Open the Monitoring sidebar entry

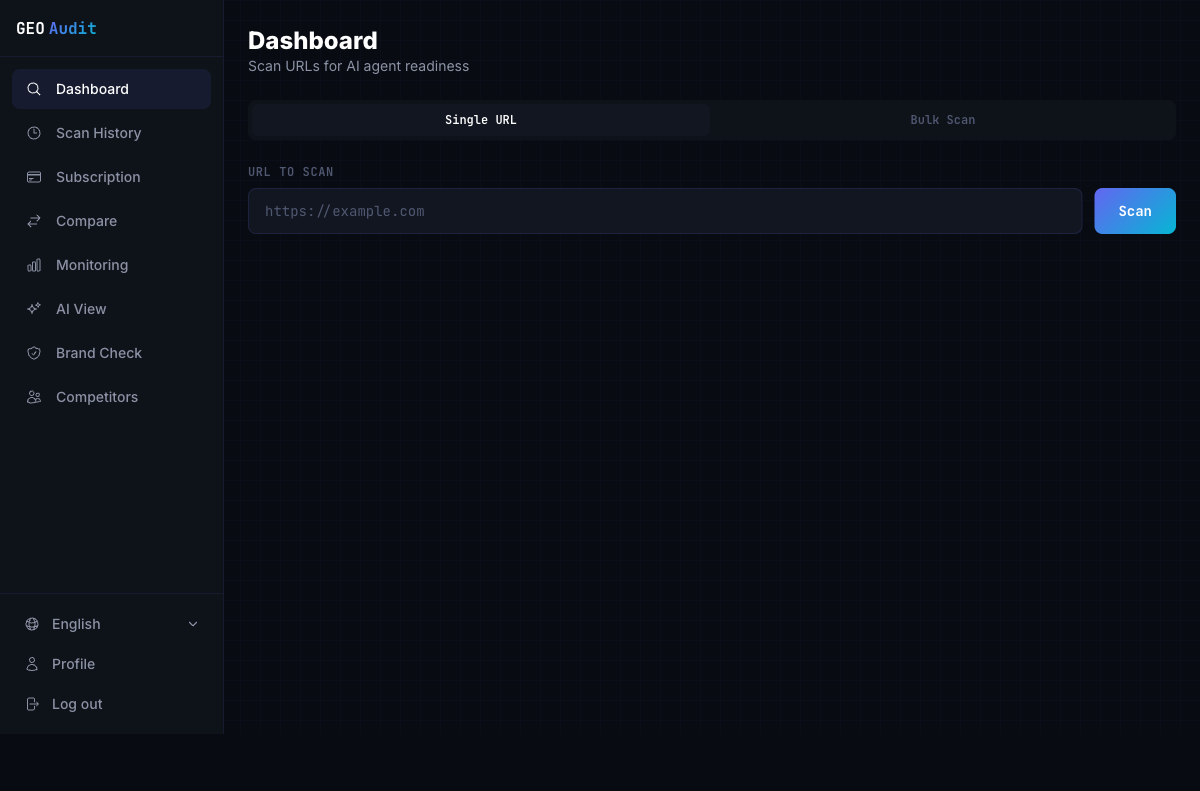(x=92, y=265)
